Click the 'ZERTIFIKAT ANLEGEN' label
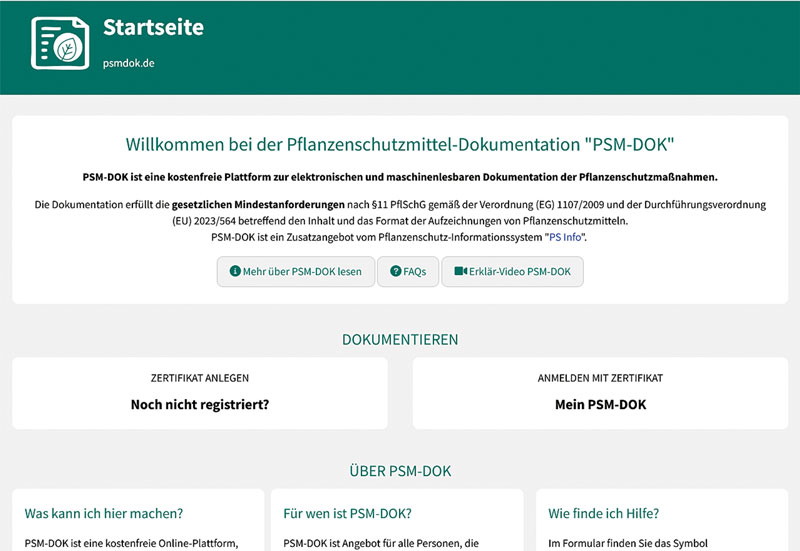 pos(200,379)
